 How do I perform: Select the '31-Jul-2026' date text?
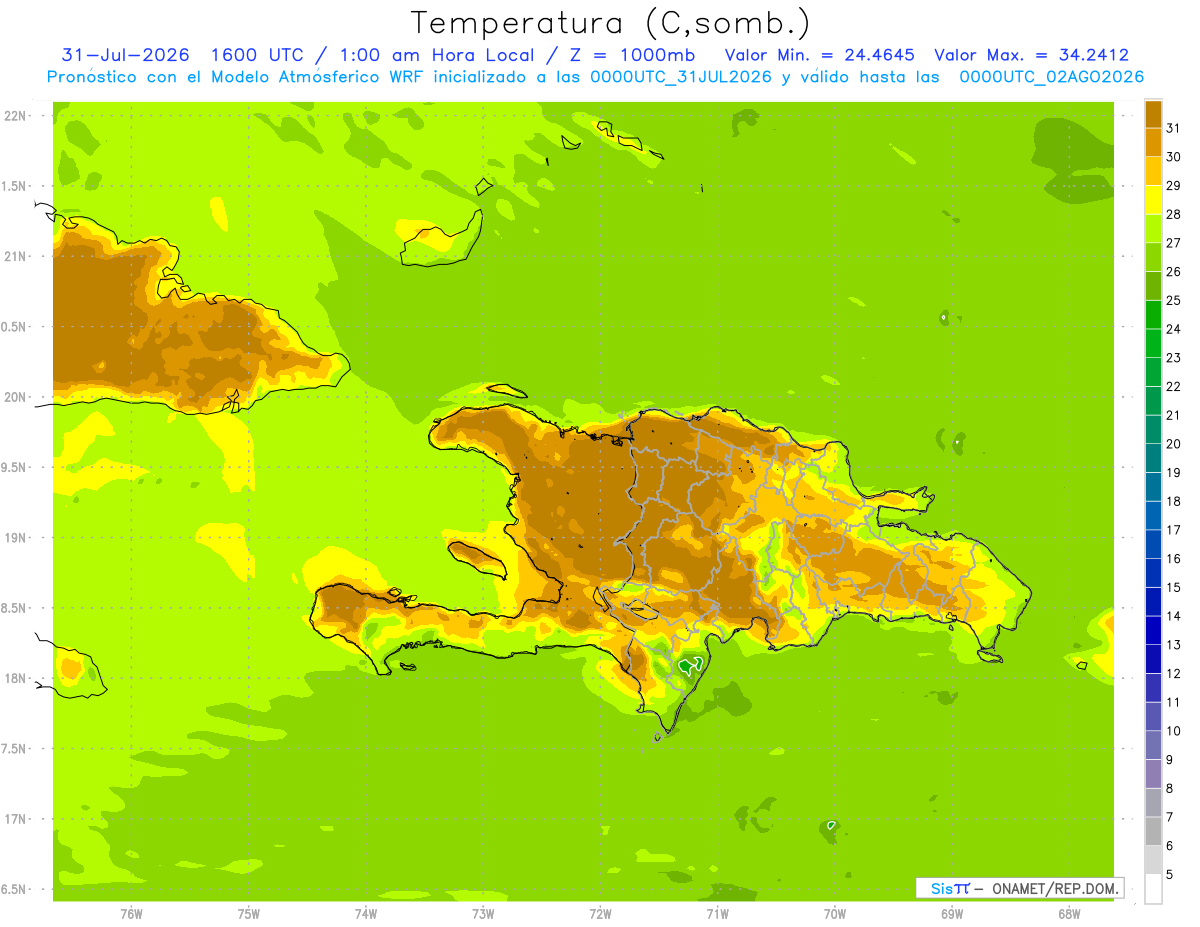(x=126, y=55)
